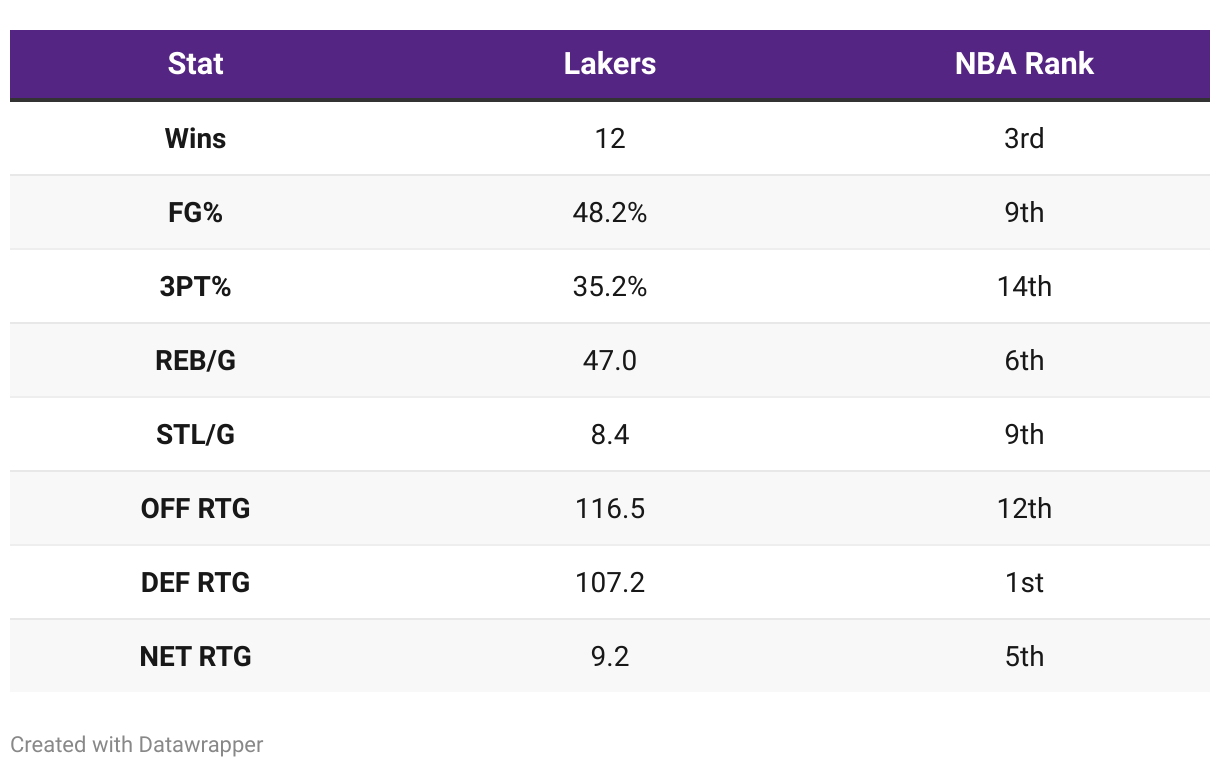Select the 35.2% three-point value

[x=610, y=286]
